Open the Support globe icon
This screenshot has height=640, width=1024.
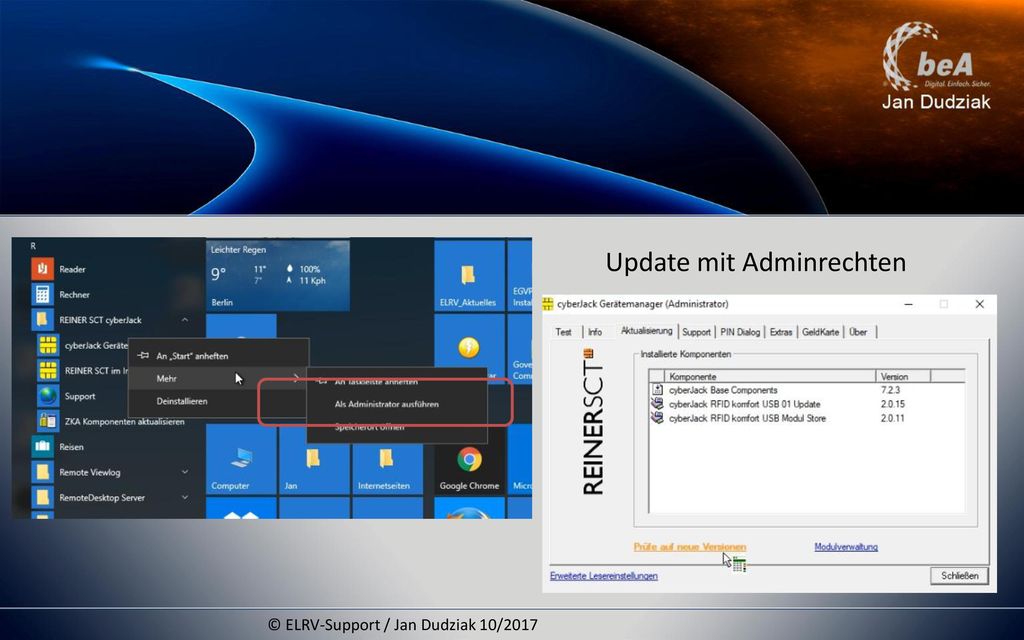coord(48,396)
